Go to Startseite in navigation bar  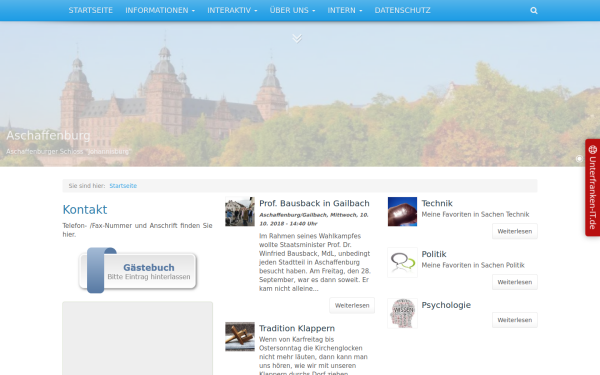[x=91, y=10]
